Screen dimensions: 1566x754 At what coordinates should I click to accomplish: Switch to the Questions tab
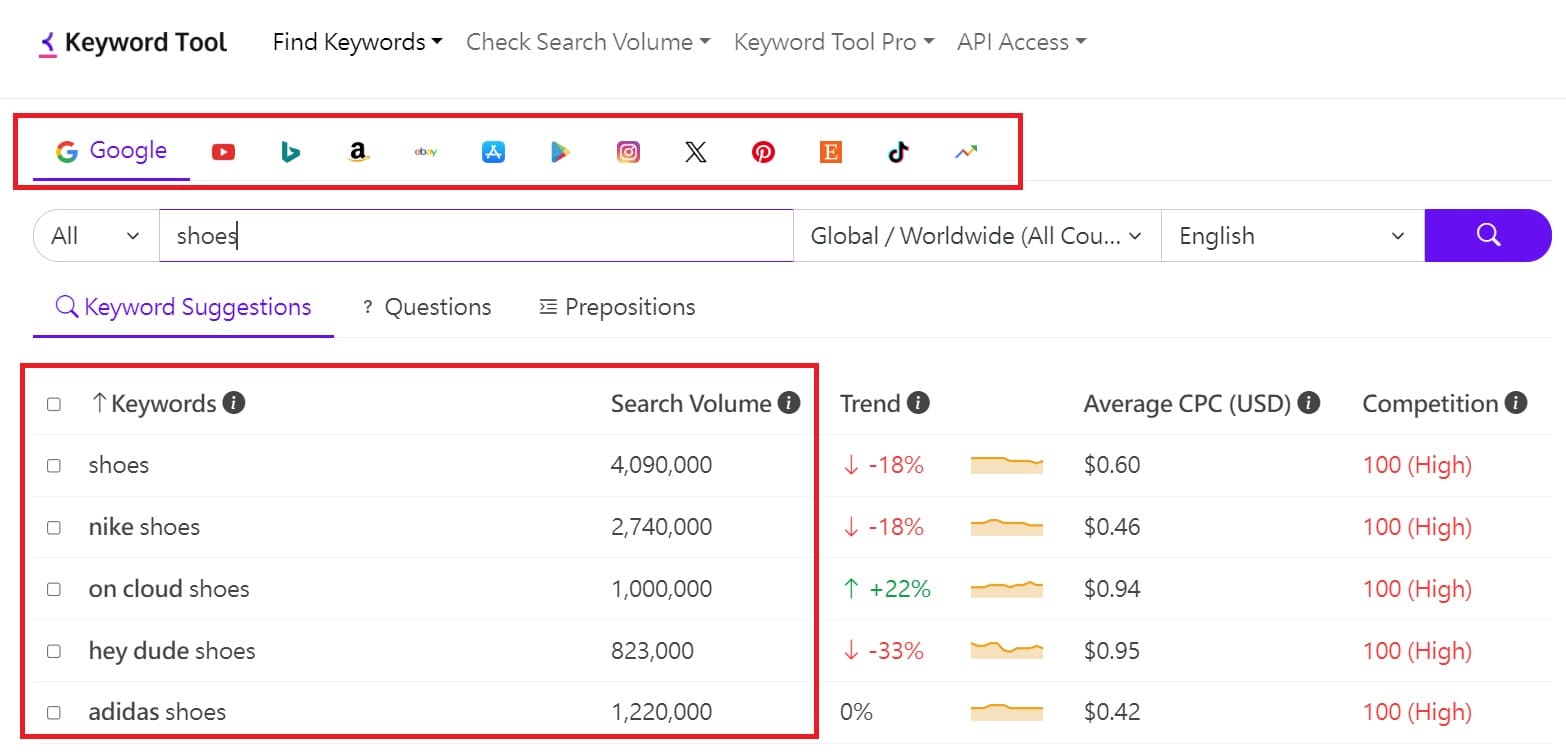[426, 307]
